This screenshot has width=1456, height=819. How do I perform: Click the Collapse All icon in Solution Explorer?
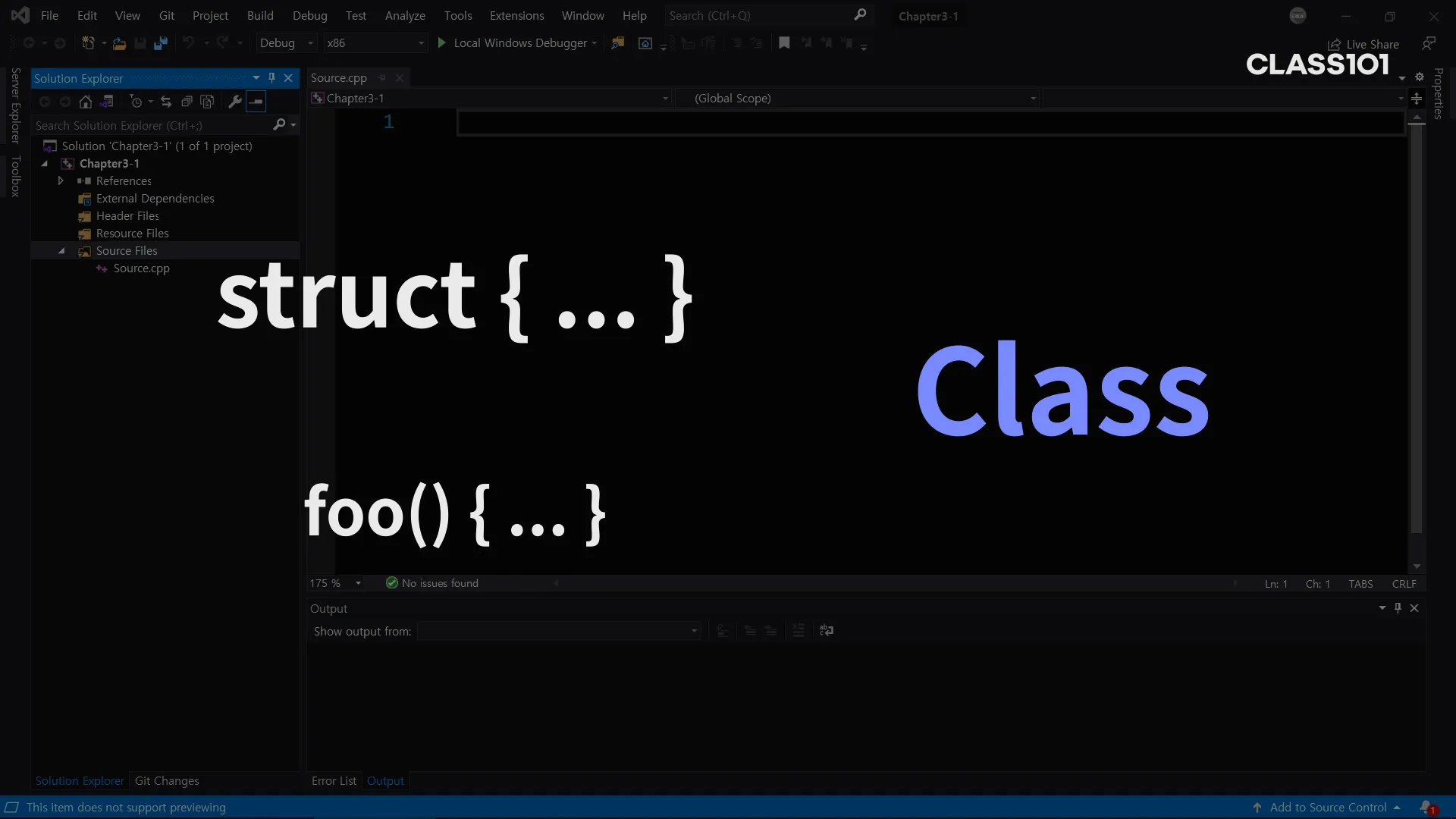click(187, 102)
